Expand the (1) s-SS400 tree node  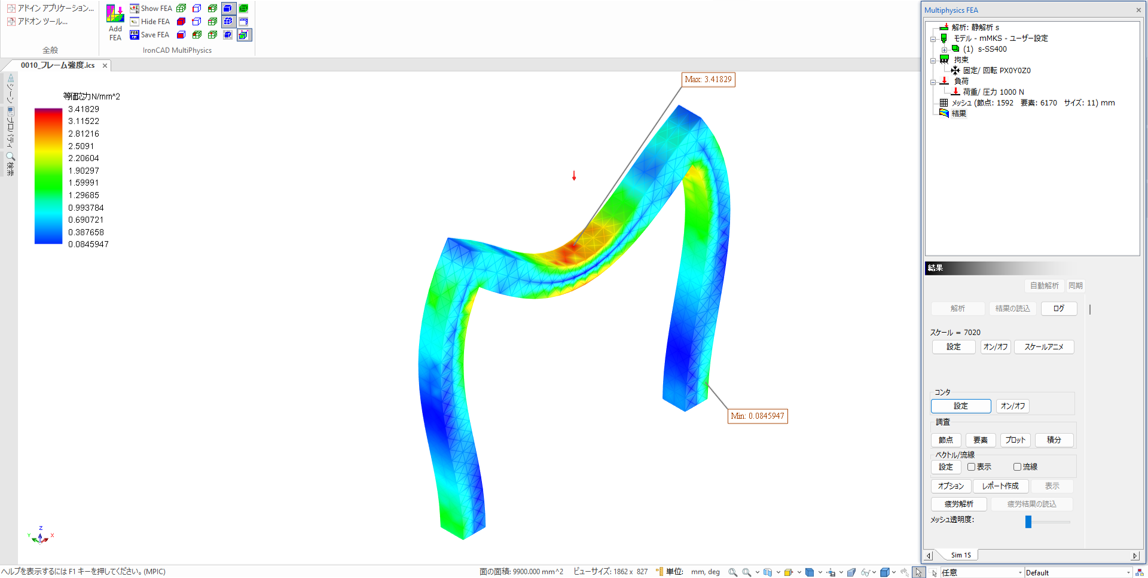tap(943, 49)
